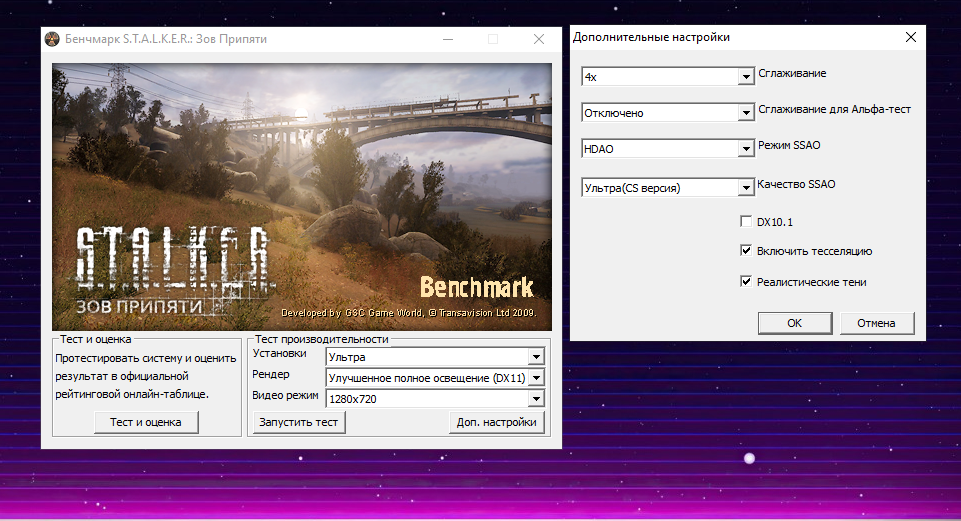Close the Дополнительные настройки dialog
961x521 pixels.
911,37
